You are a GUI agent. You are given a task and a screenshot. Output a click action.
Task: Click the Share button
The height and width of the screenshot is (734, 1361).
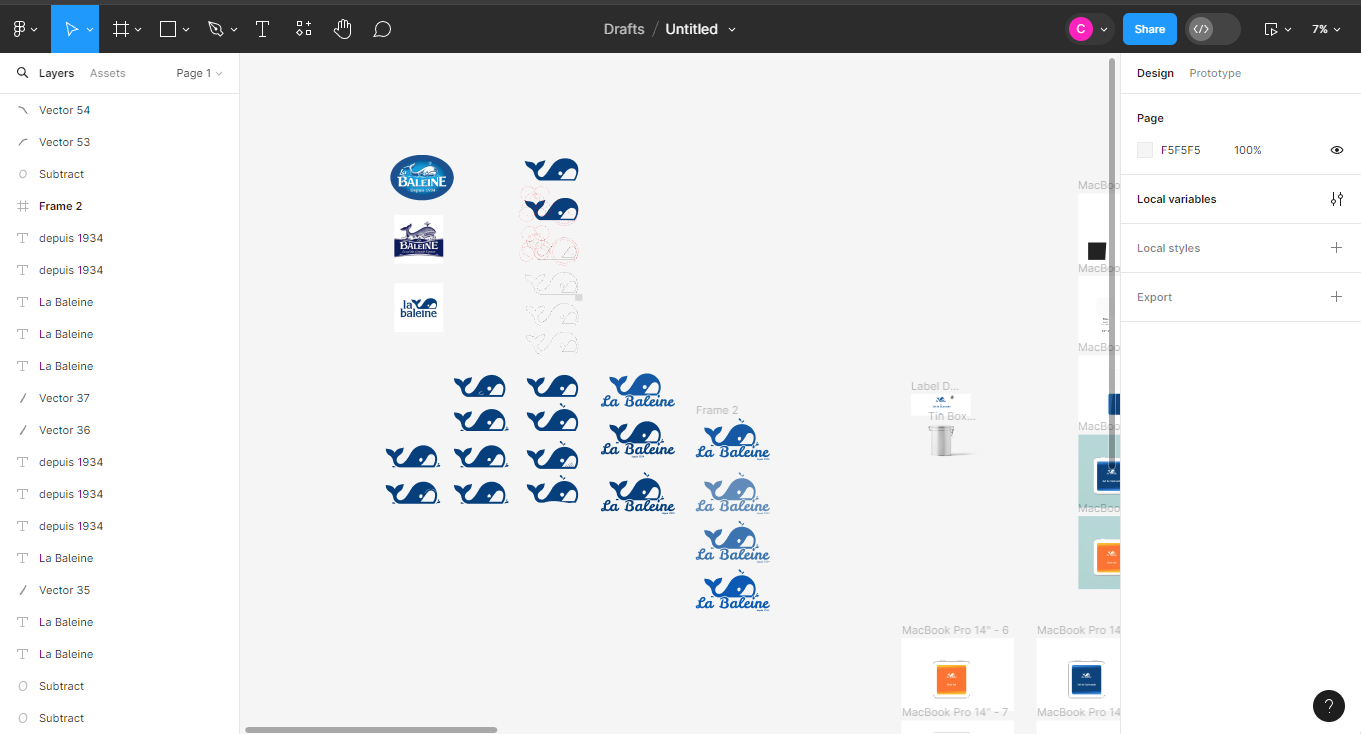[1150, 29]
